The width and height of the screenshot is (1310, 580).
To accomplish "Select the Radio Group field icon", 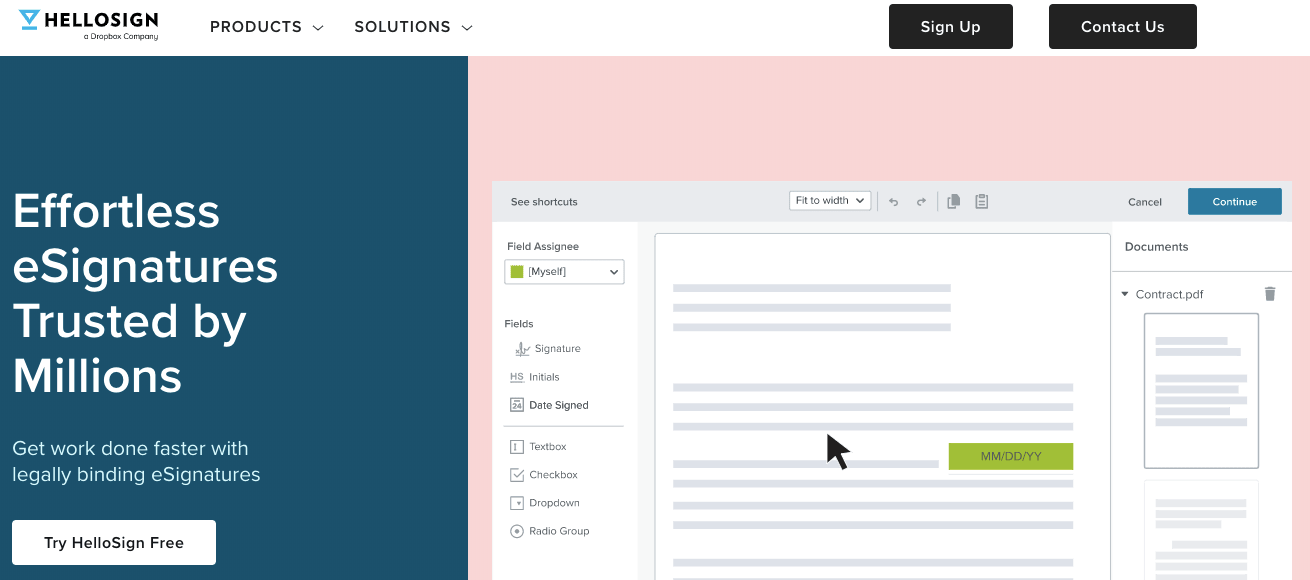I will [x=517, y=531].
